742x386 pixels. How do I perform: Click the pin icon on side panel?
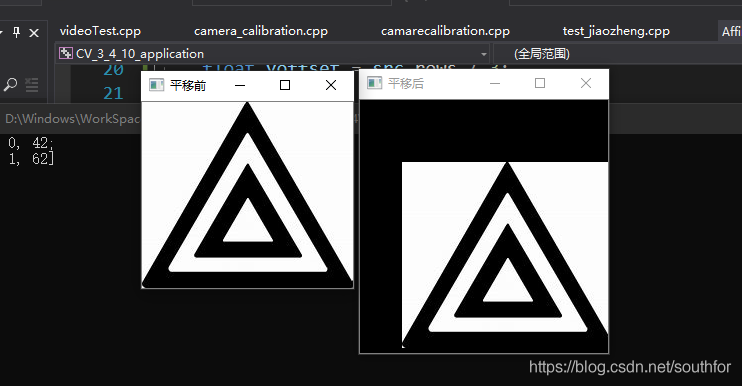17,33
